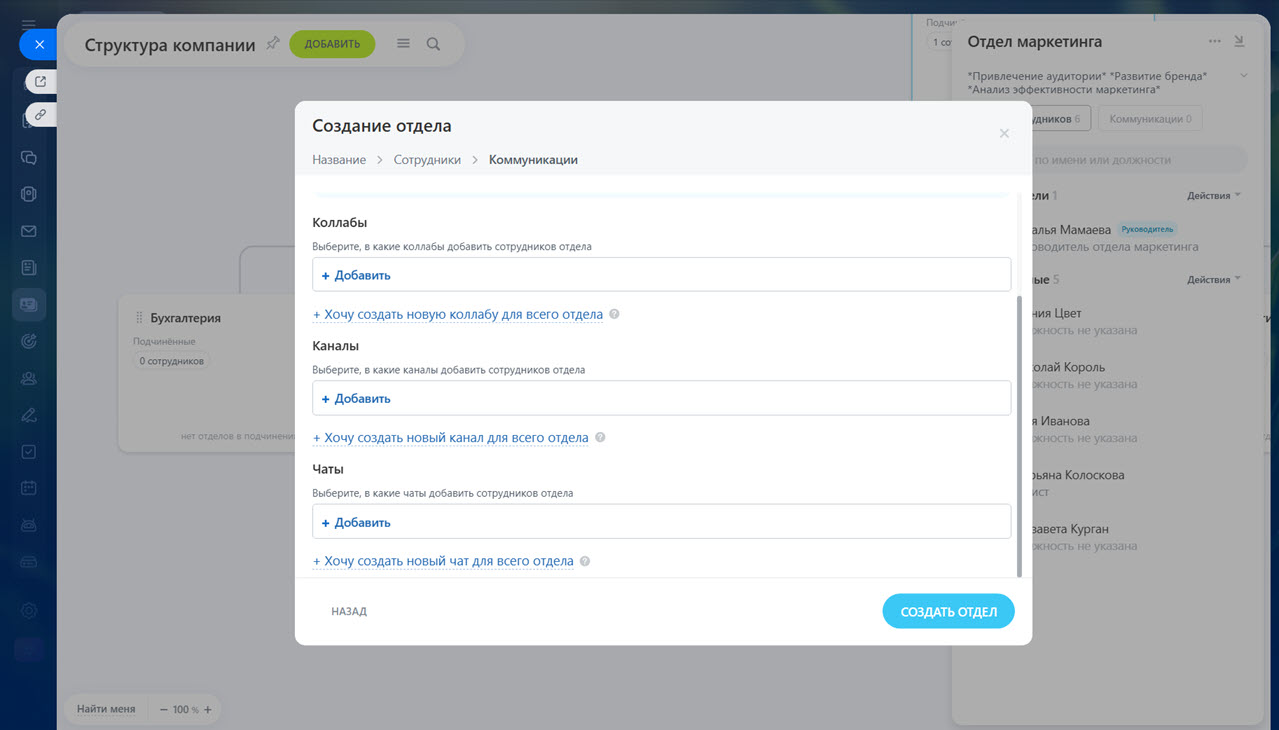
Task: Close the slider with blue X button
Action: point(39,44)
